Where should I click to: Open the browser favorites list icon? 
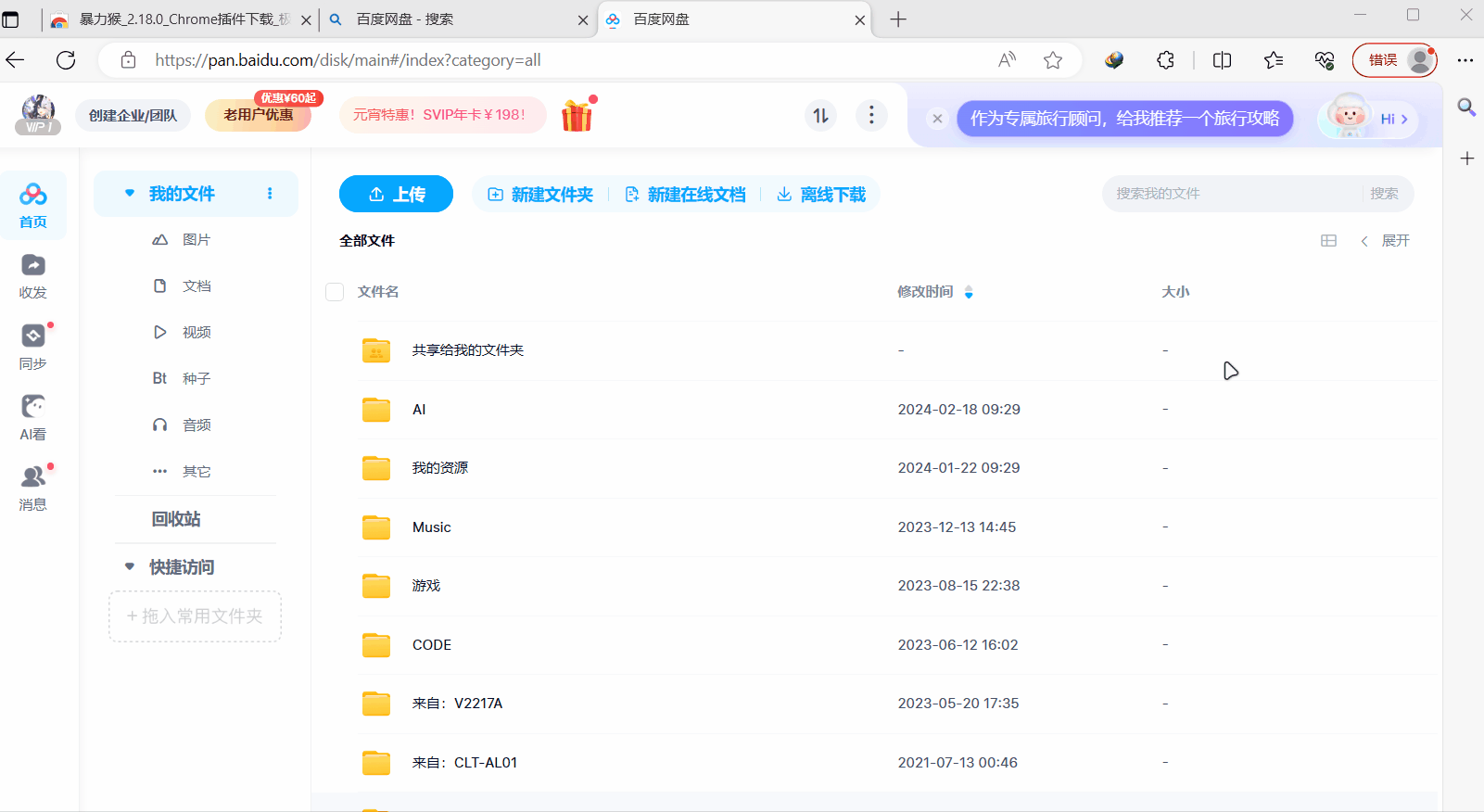[x=1274, y=60]
